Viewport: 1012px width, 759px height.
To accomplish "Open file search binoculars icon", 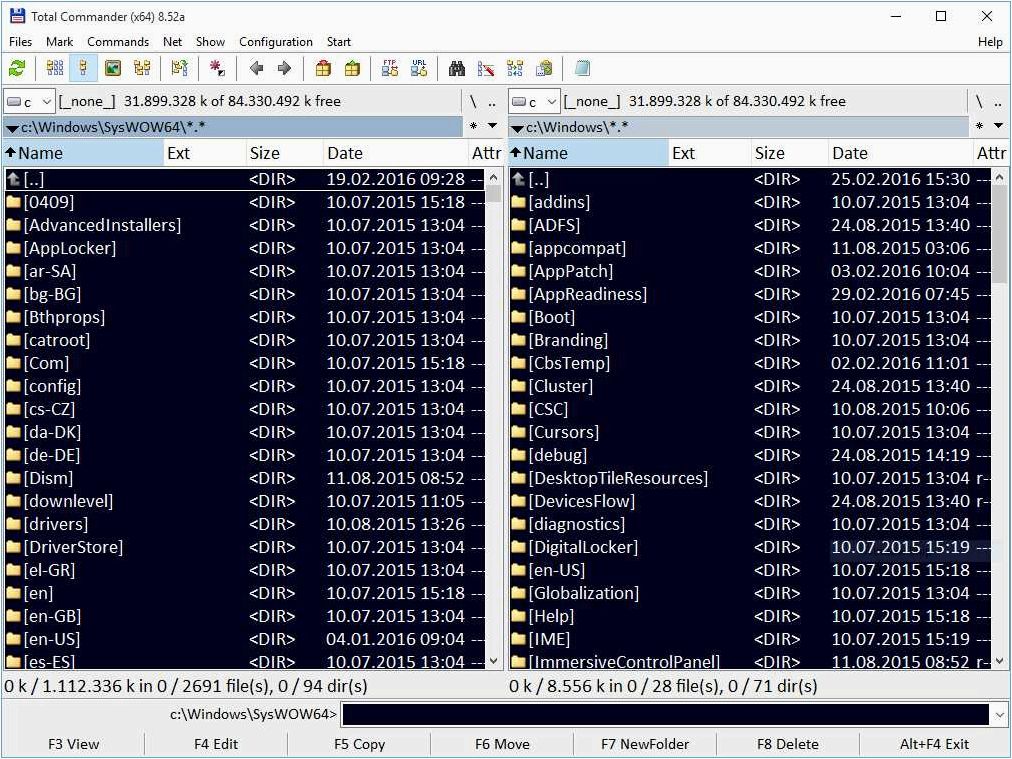I will click(x=457, y=68).
